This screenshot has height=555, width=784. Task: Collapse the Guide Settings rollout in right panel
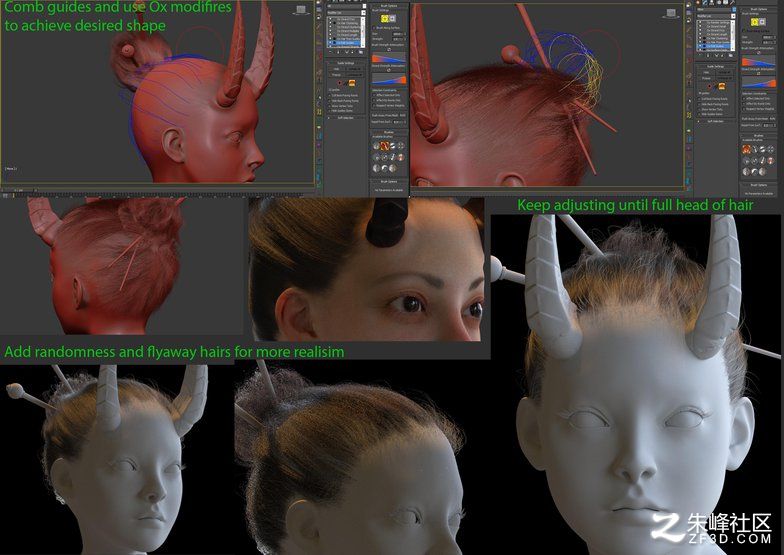pyautogui.click(x=716, y=66)
